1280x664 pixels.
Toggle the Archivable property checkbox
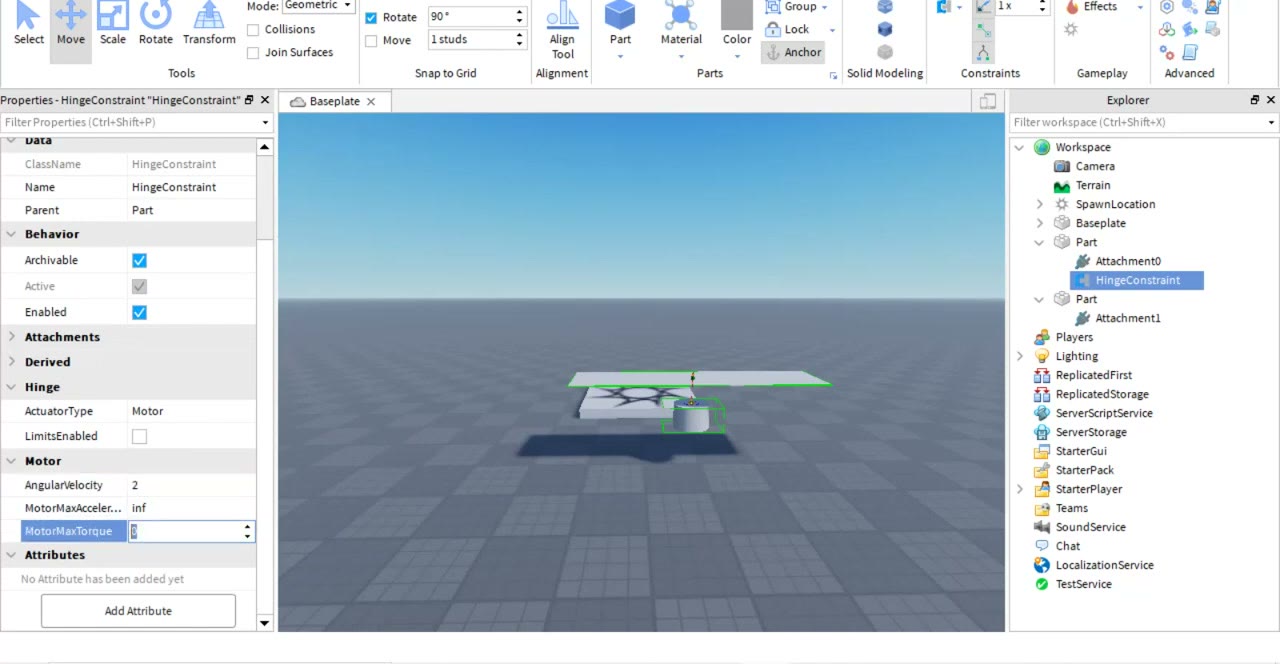pos(139,260)
